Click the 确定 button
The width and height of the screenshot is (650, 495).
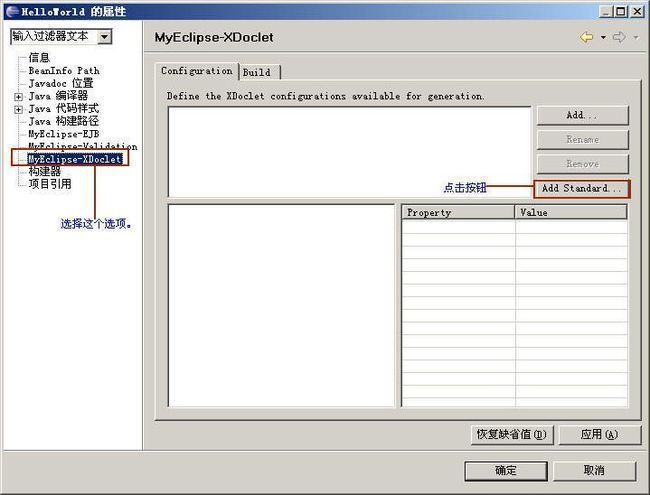click(506, 471)
